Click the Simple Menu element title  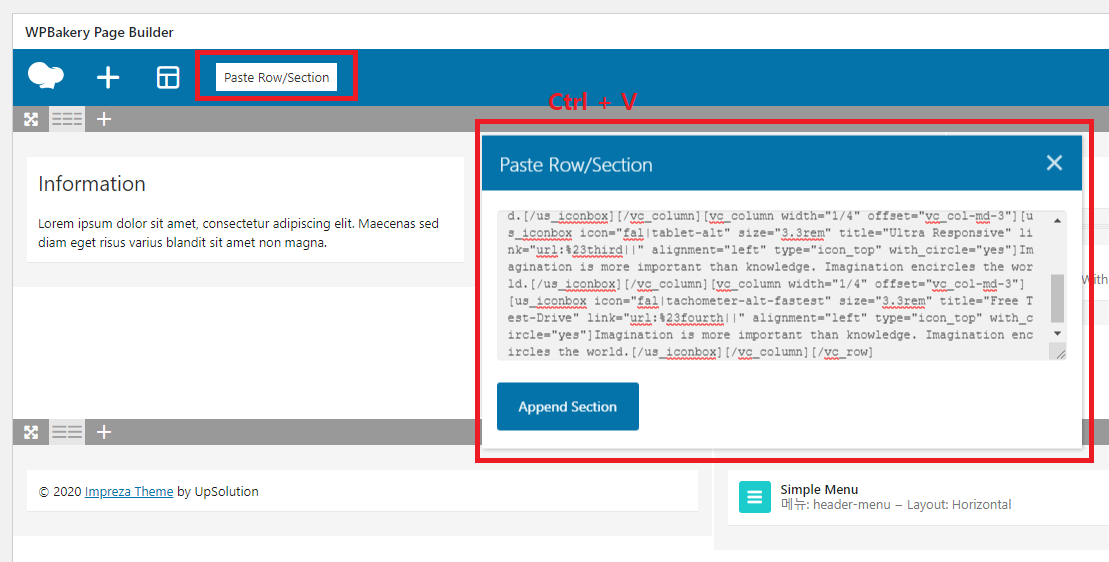pos(819,489)
